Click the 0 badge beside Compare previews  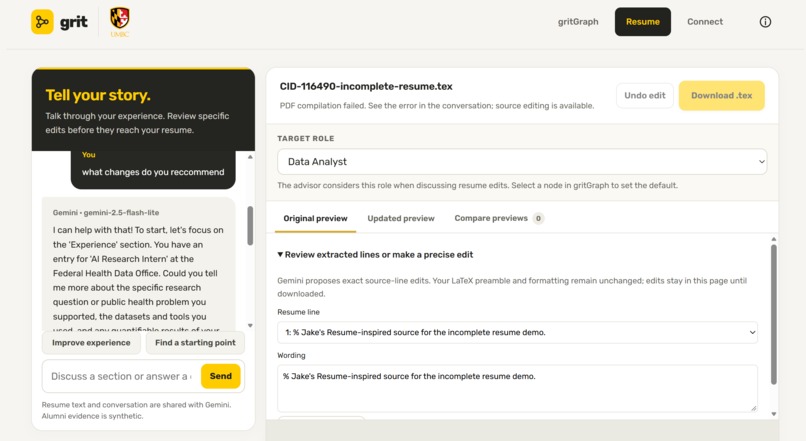(538, 218)
